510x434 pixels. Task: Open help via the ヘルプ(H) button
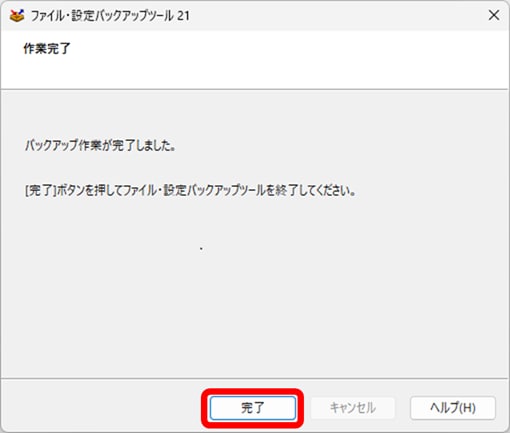coord(453,408)
